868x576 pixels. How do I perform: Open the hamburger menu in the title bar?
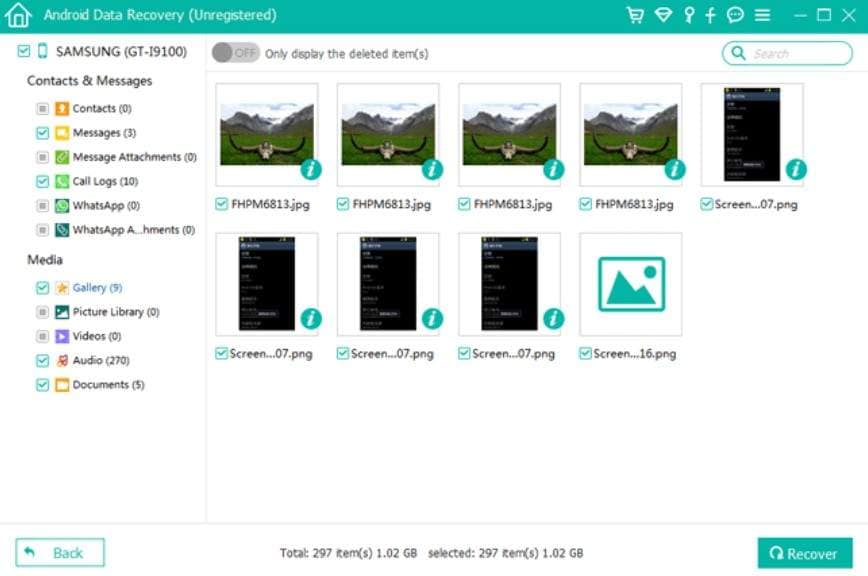coord(760,14)
